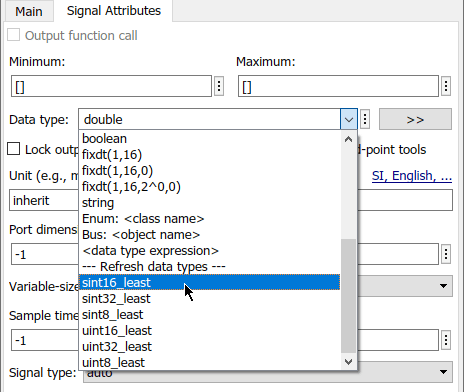Click inside the Minimum input field

[x=111, y=86]
